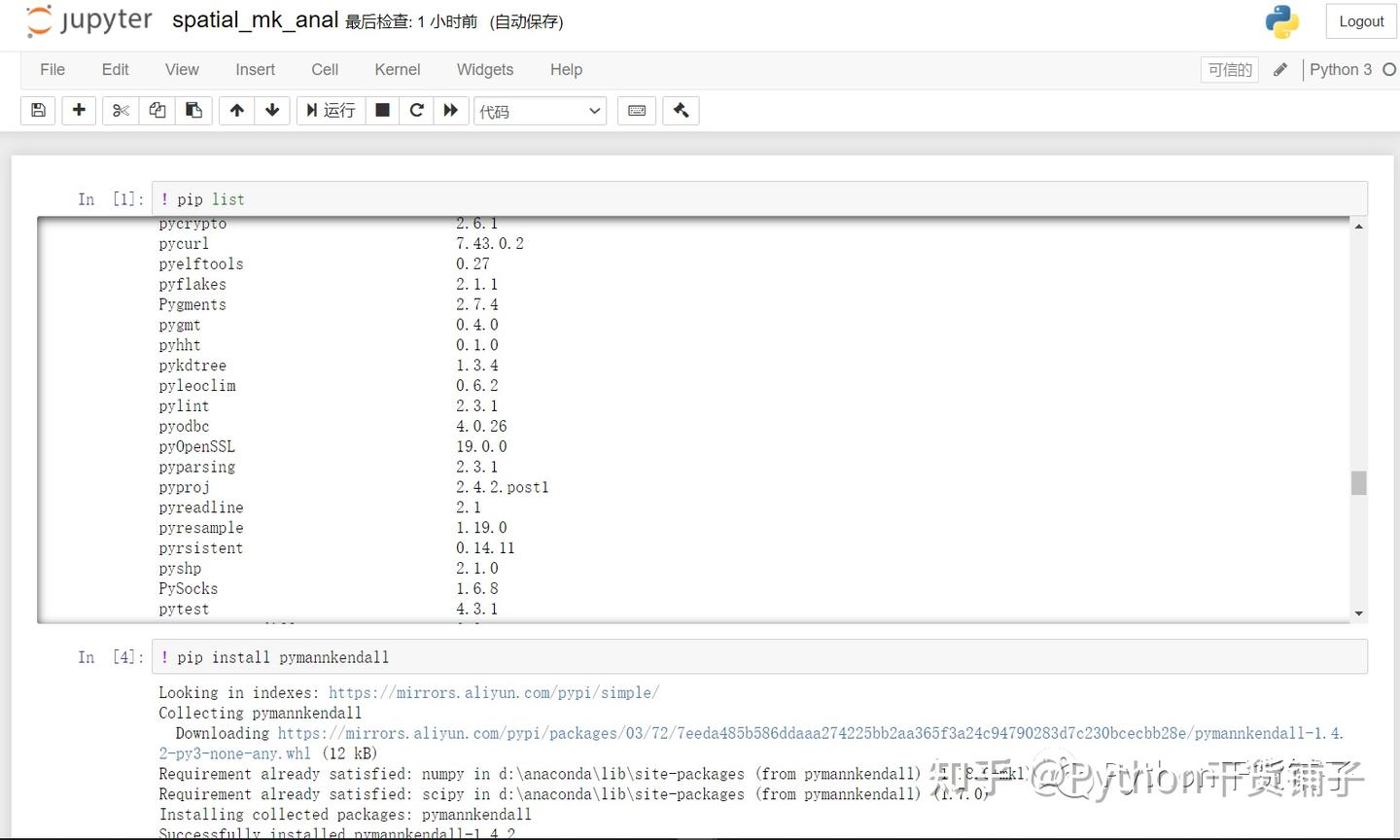Move the selected cell down
Viewport: 1400px width, 840px height.
point(272,110)
